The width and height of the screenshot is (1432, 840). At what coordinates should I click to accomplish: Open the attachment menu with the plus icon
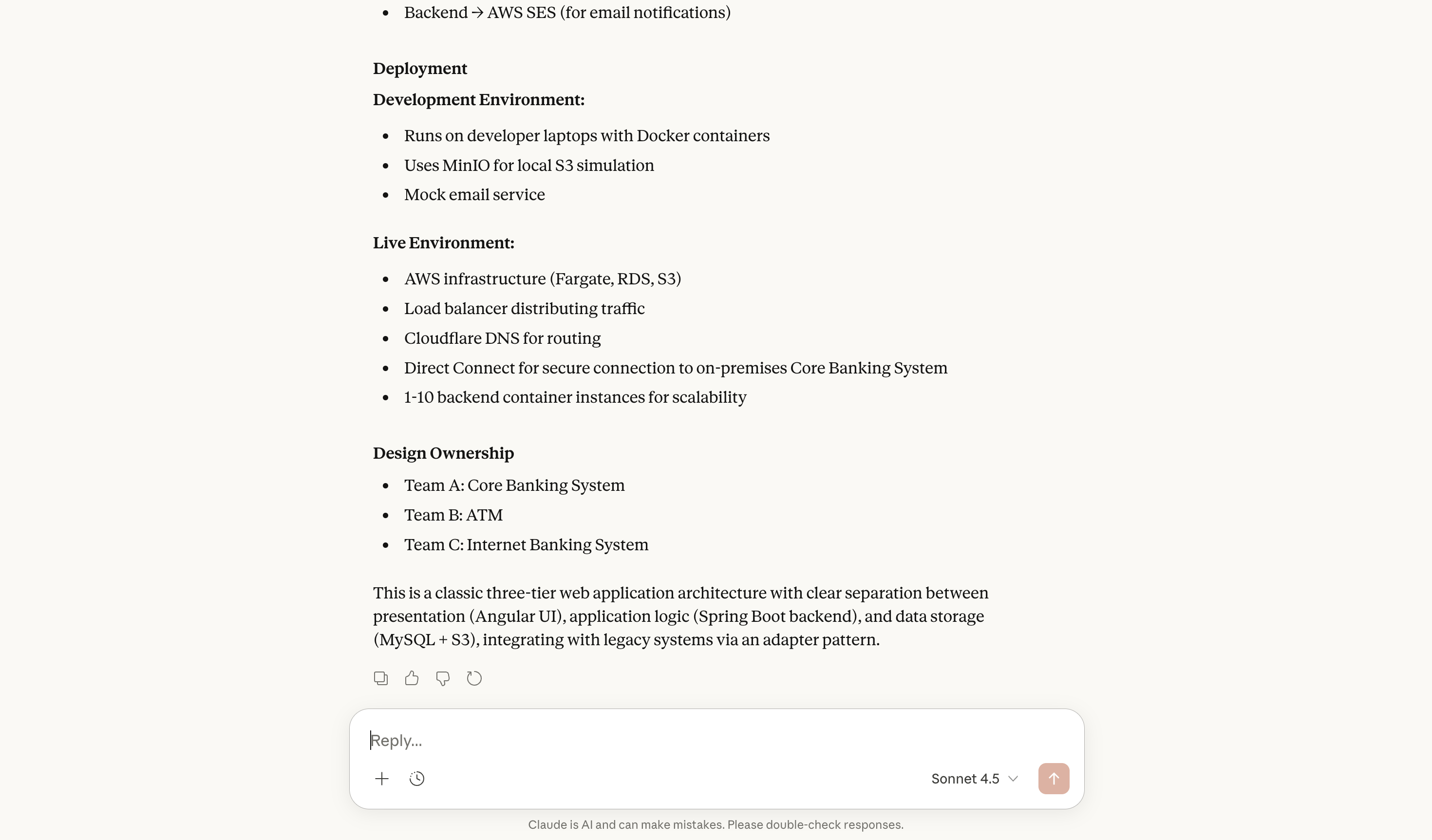(x=382, y=778)
